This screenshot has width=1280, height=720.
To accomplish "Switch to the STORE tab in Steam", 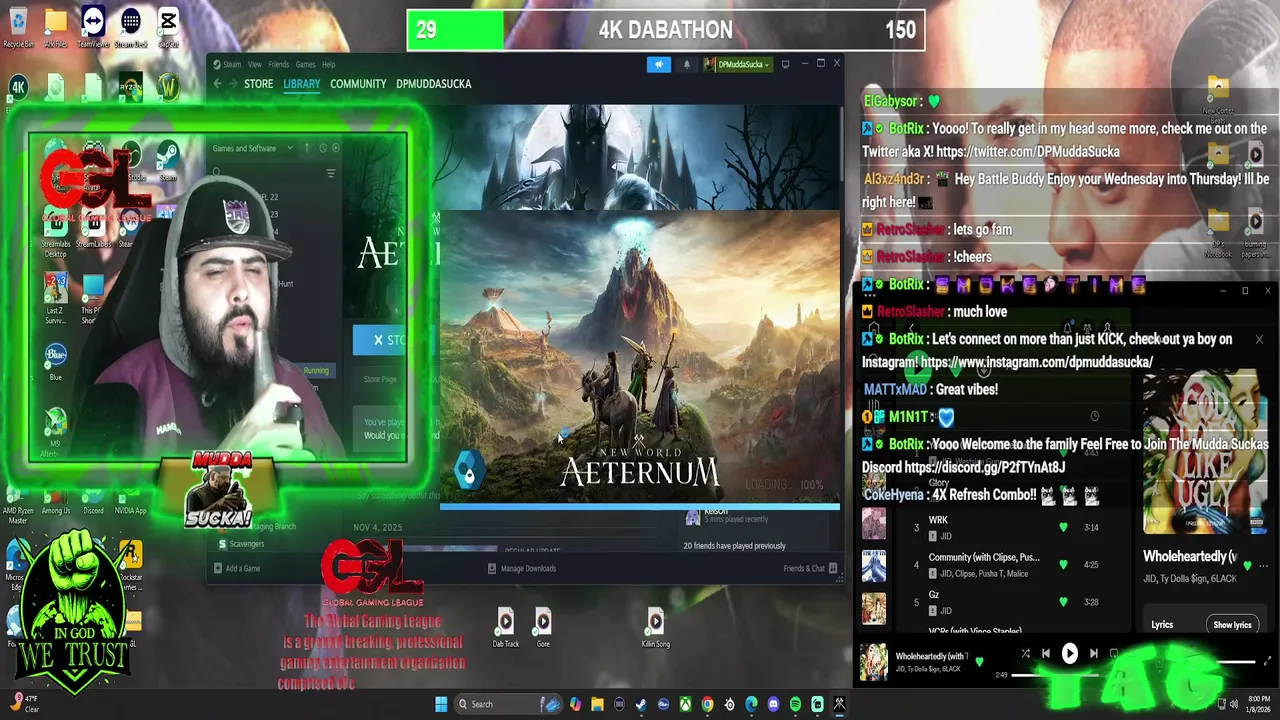I will tap(258, 84).
